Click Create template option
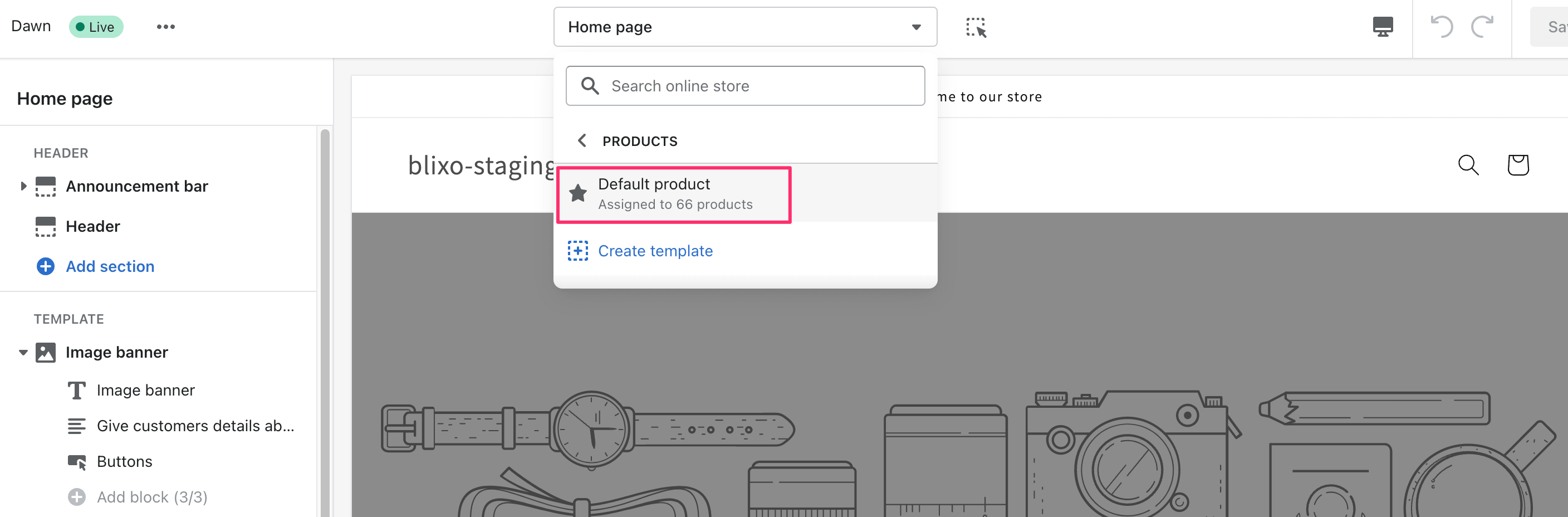This screenshot has height=517, width=1568. point(655,251)
